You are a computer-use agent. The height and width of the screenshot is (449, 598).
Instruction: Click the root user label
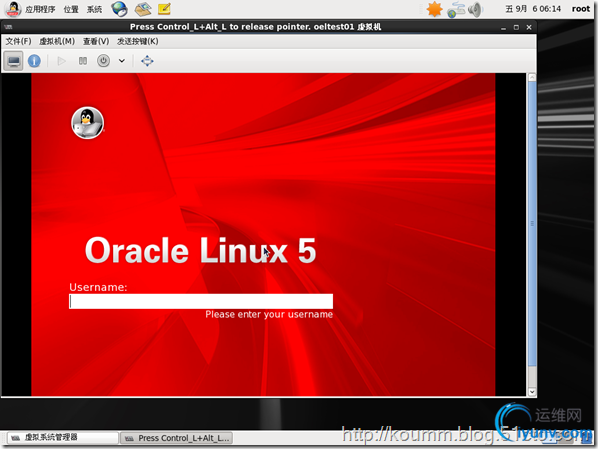tap(580, 9)
